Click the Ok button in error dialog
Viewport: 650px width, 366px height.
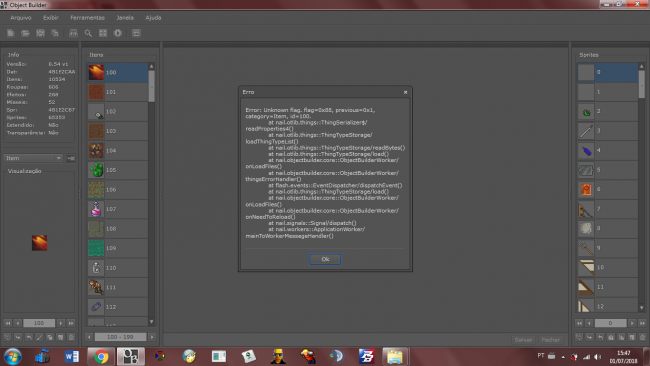325,259
